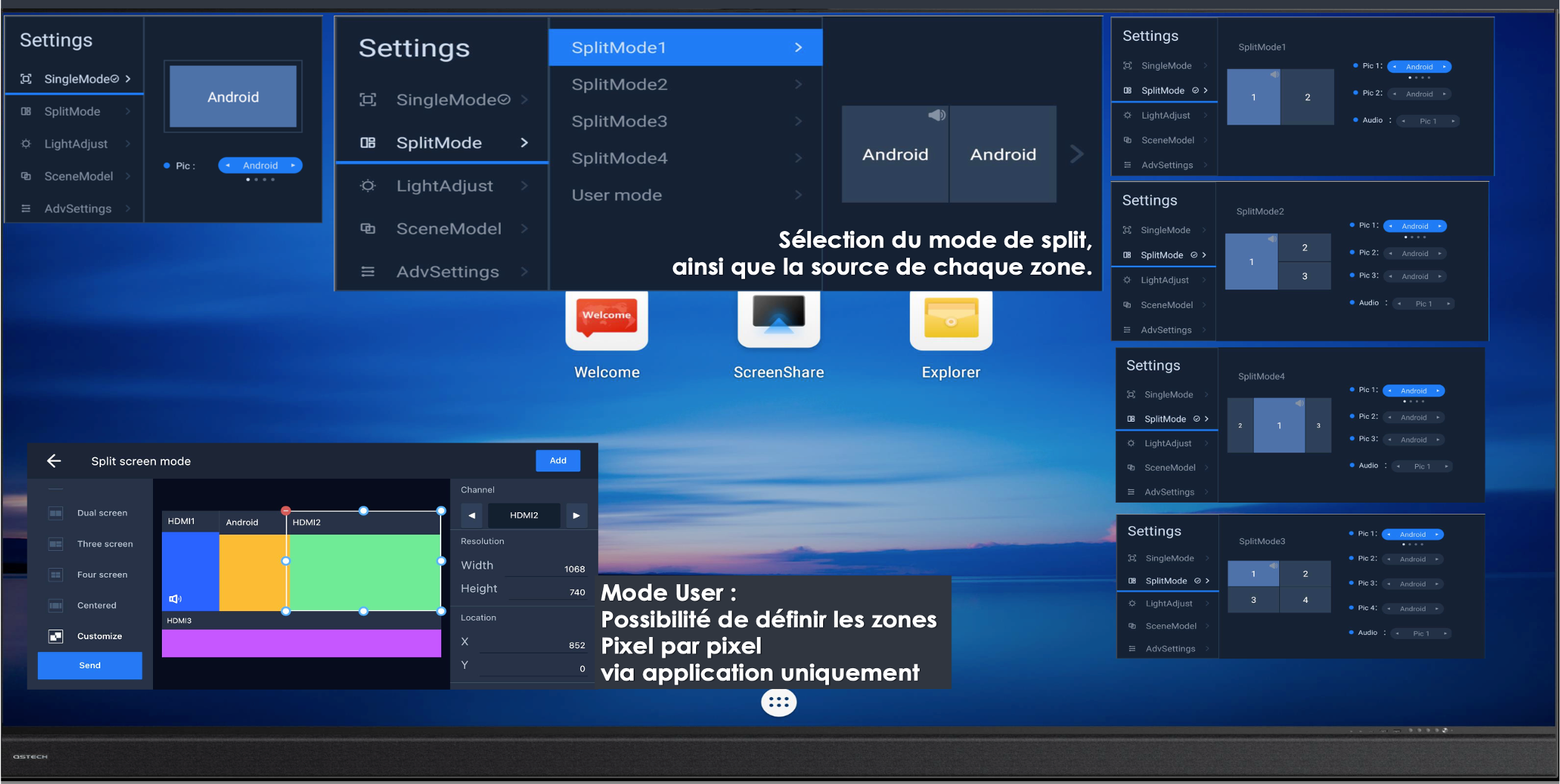Image resolution: width=1560 pixels, height=784 pixels.
Task: Choose the Centered layout option
Action: [97, 606]
